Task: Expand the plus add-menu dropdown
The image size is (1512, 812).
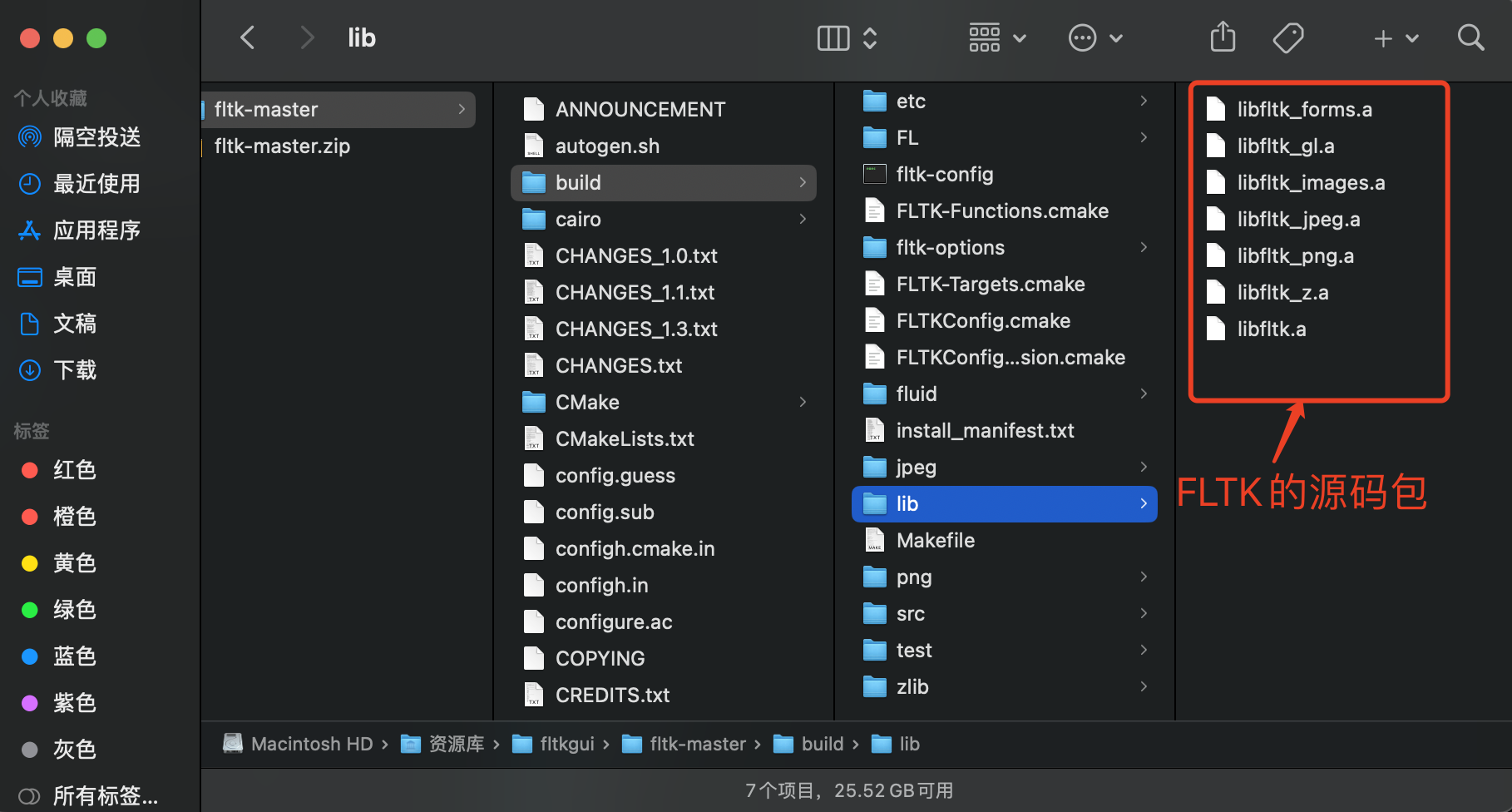Action: coord(1396,37)
